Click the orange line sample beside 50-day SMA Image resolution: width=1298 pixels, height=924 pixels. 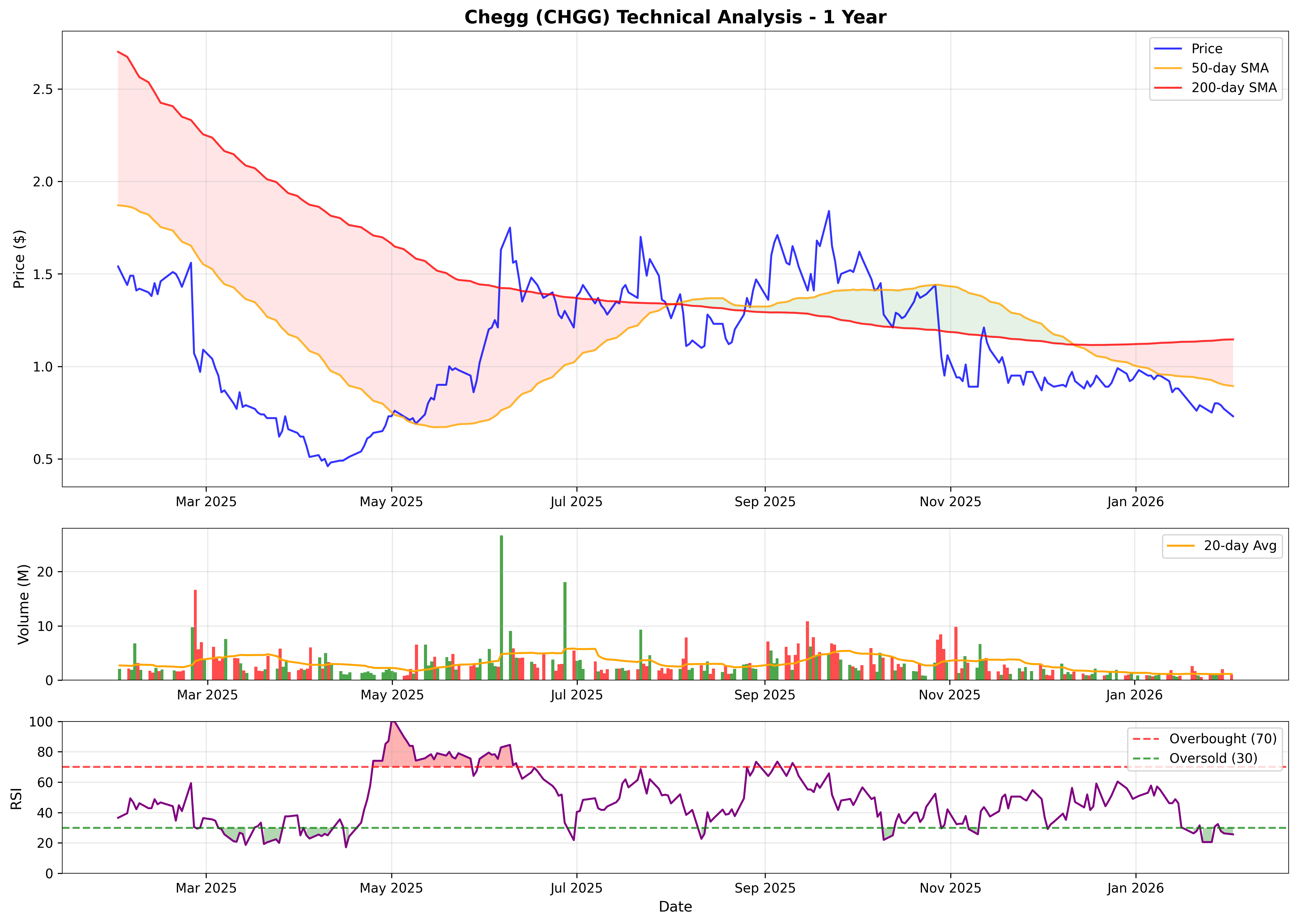[1168, 68]
